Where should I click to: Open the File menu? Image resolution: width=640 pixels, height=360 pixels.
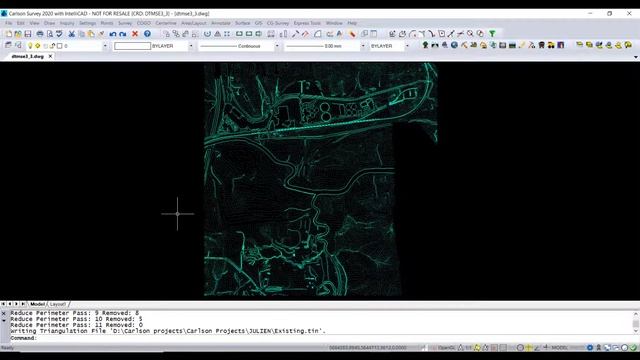point(9,23)
